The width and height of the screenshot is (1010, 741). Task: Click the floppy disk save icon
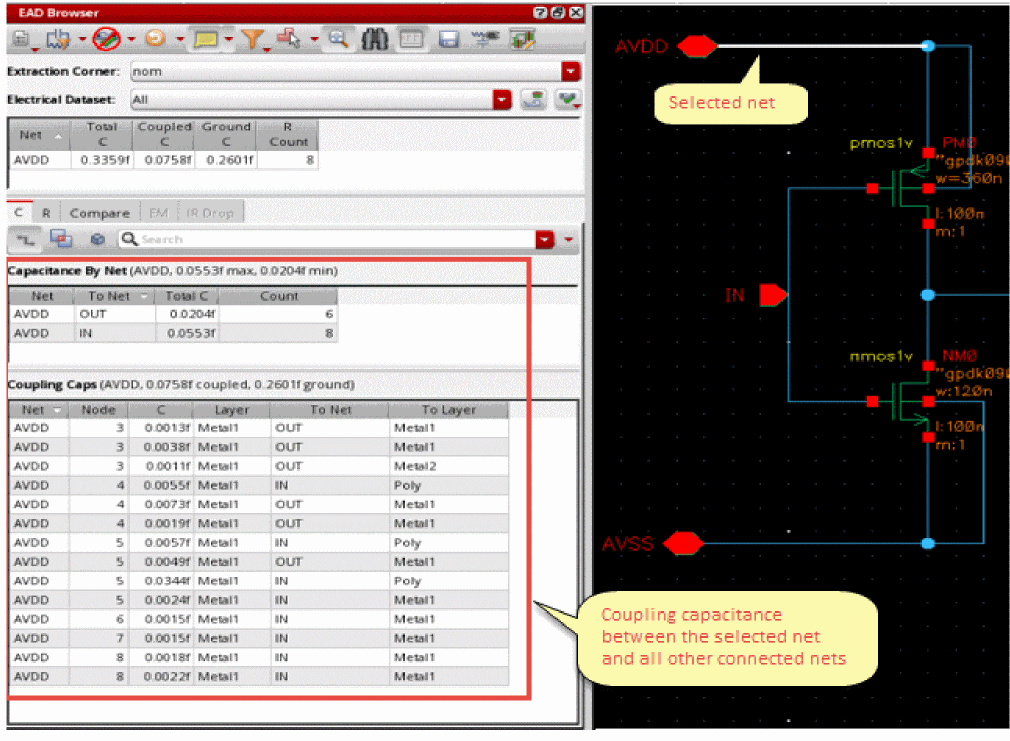(449, 40)
